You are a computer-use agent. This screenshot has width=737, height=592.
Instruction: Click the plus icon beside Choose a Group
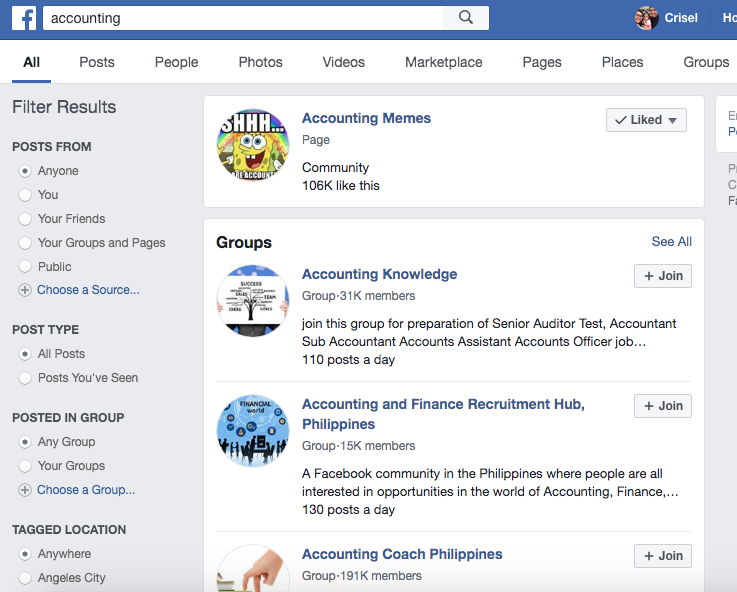(25, 491)
